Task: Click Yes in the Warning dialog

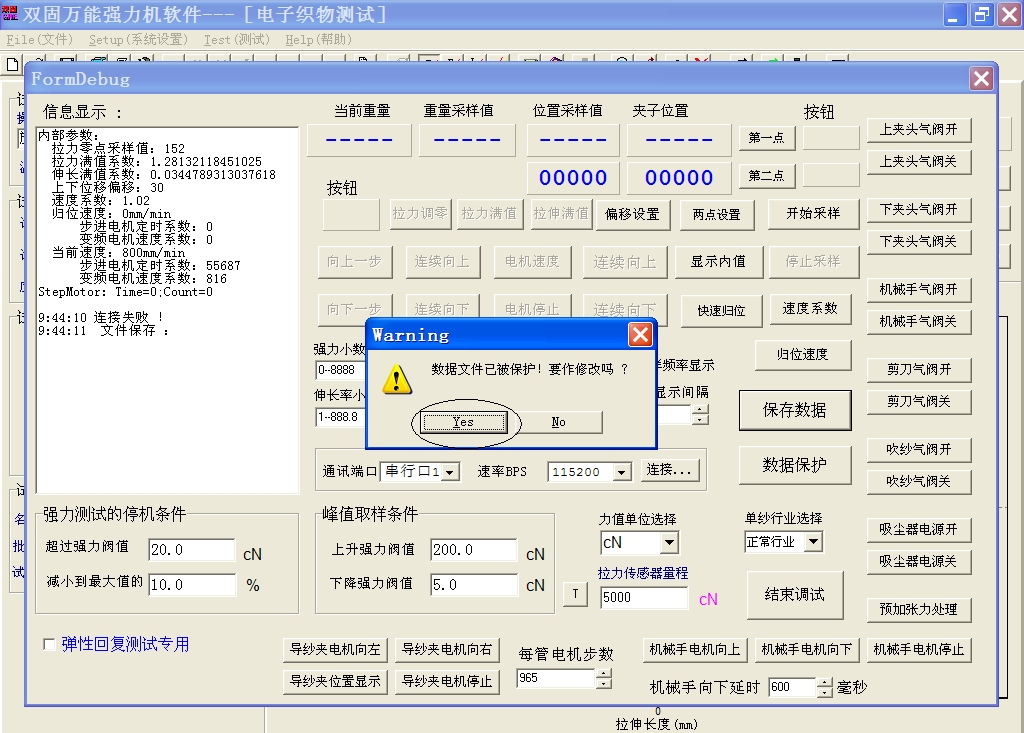Action: click(x=463, y=422)
